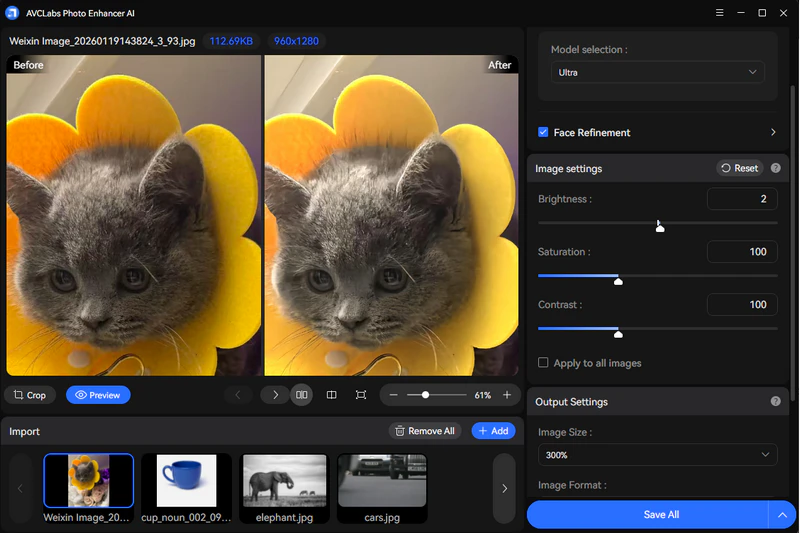Expand Face Refinement options chevron
800x533 pixels.
773,132
